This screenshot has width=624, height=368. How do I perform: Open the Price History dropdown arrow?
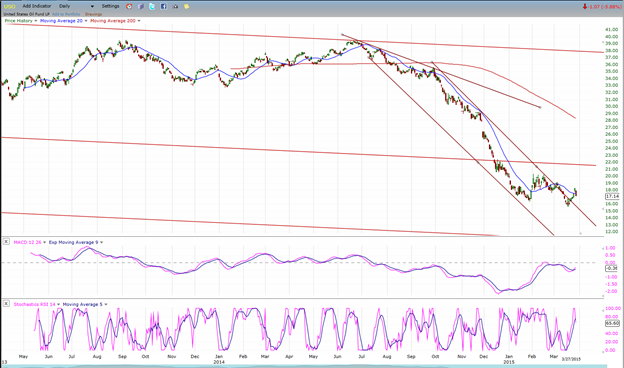(36, 21)
